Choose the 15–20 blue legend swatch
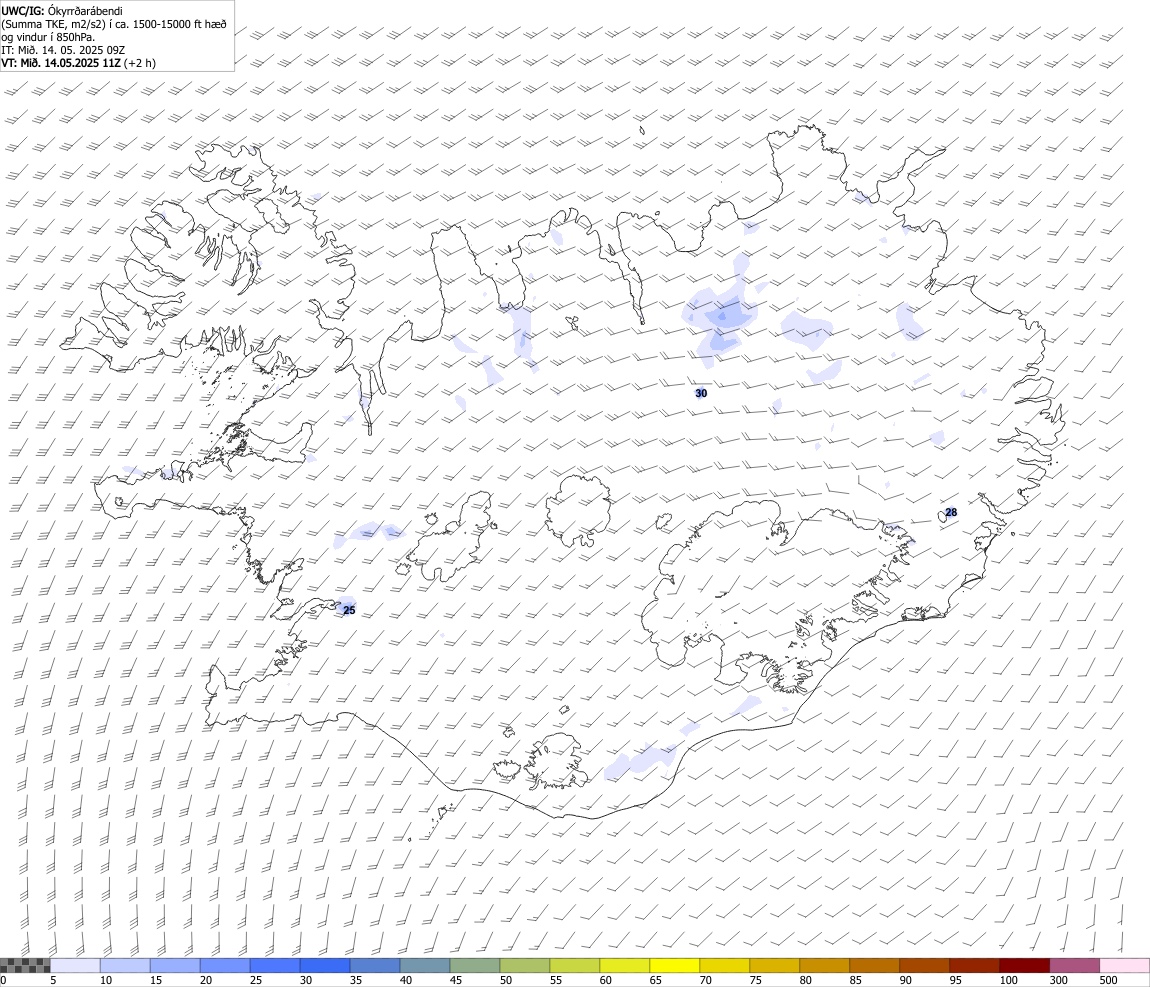The height and width of the screenshot is (987, 1150). [x=175, y=966]
